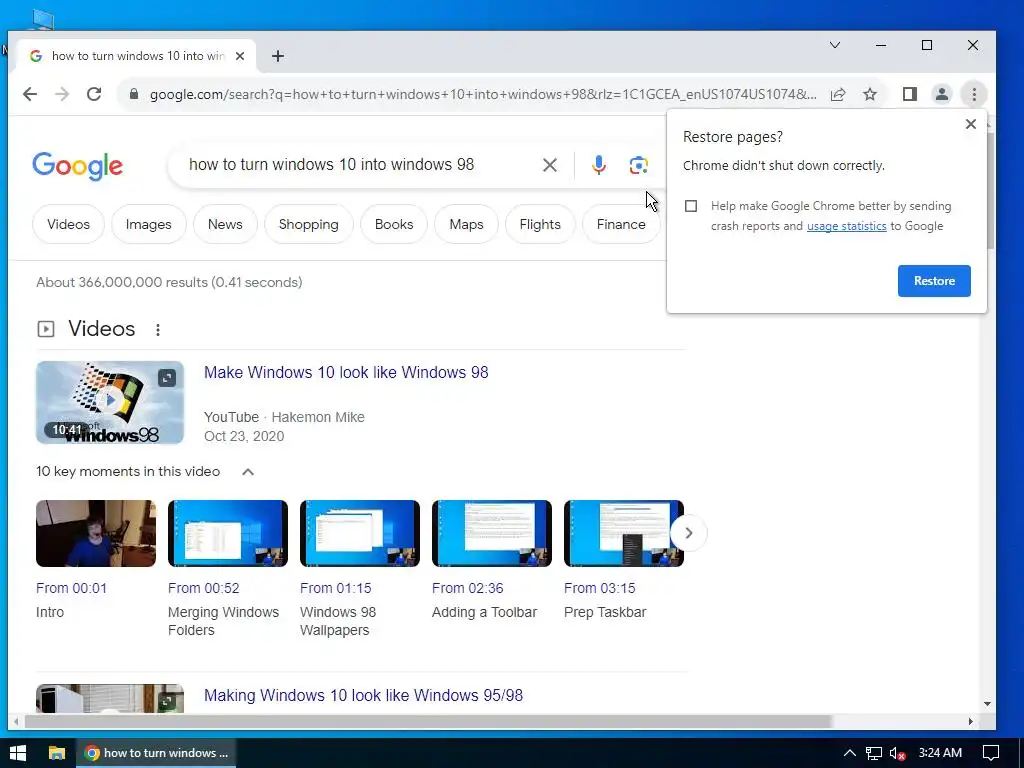1024x768 pixels.
Task: Click the vertical scrollbar thumb
Action: coord(989,189)
